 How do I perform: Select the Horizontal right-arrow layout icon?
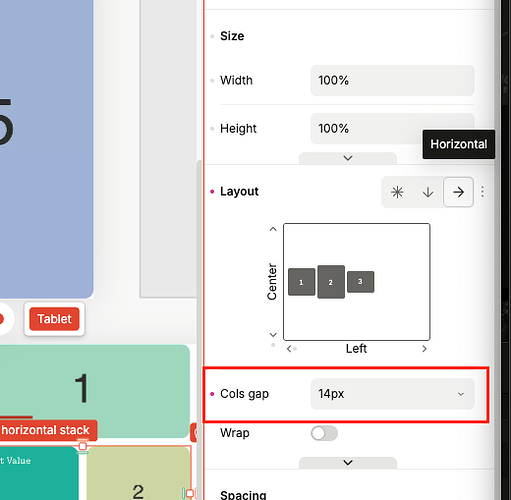[x=458, y=192]
